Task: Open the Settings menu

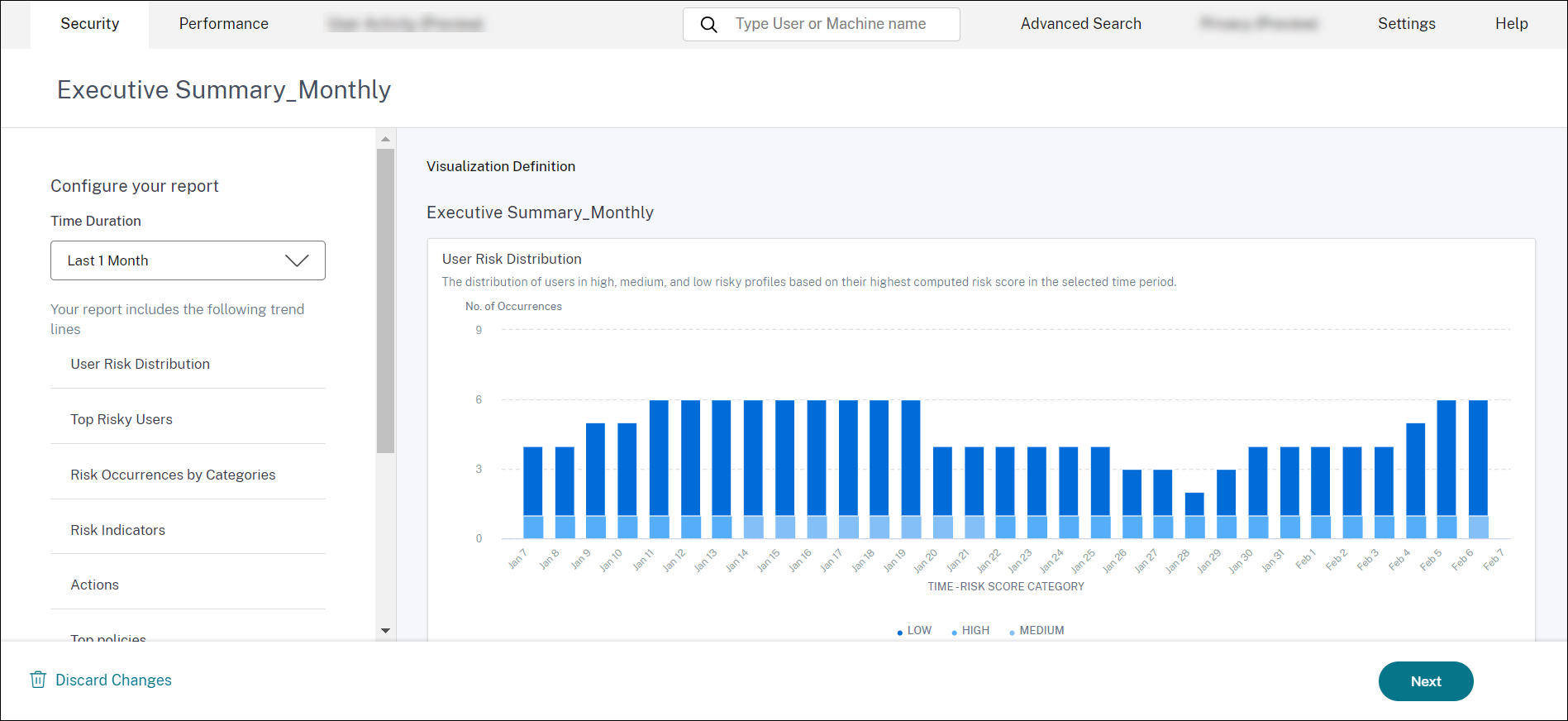Action: 1406,24
